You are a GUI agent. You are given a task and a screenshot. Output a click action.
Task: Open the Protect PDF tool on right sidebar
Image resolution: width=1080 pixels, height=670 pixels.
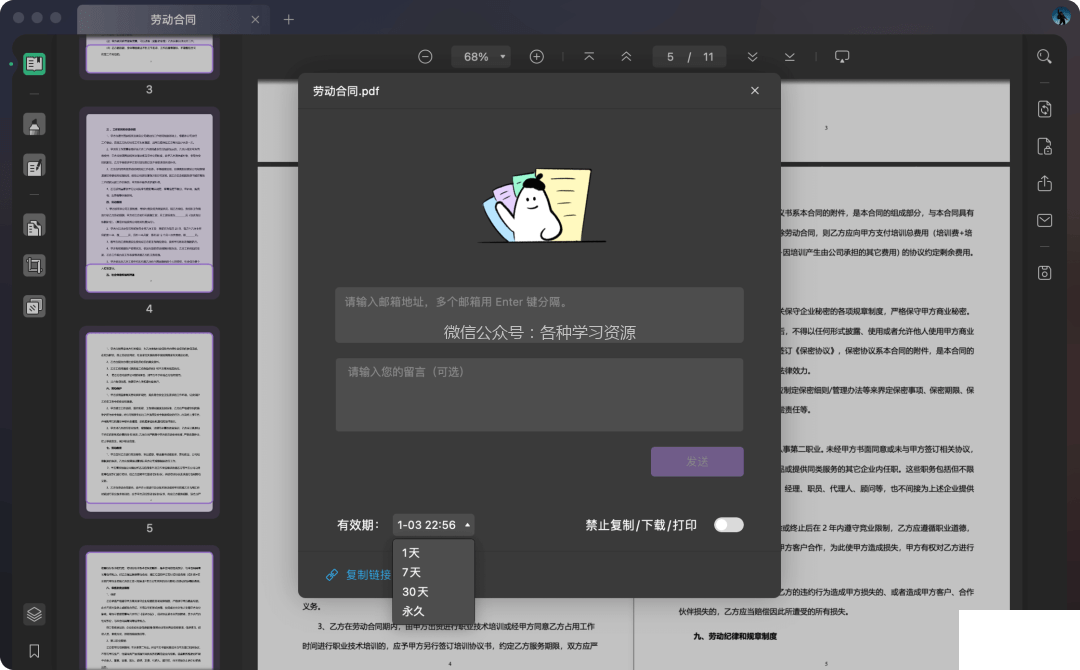[x=1044, y=146]
